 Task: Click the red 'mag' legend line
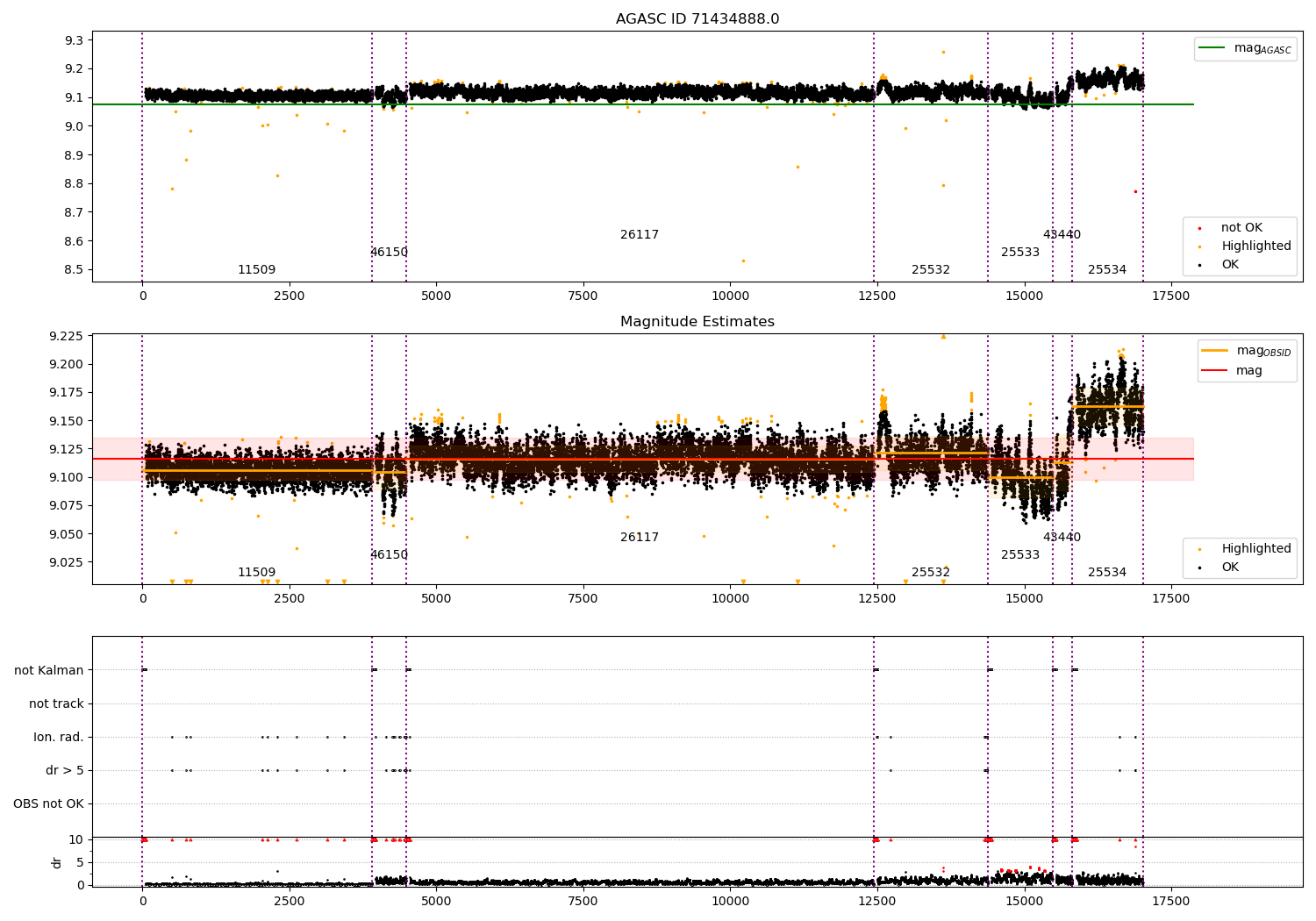1215,371
